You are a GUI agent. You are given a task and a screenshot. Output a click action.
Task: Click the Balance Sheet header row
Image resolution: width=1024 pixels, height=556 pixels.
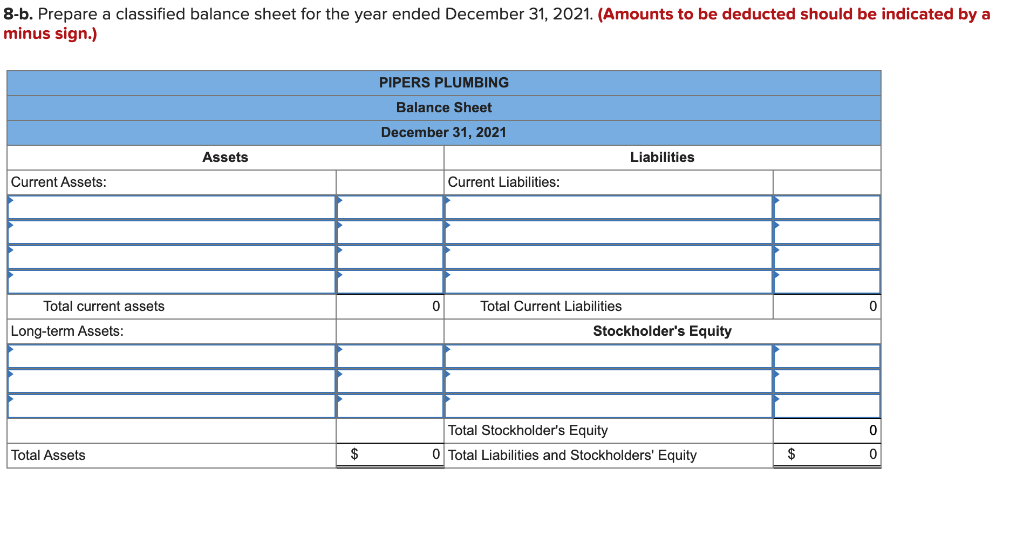click(x=444, y=108)
